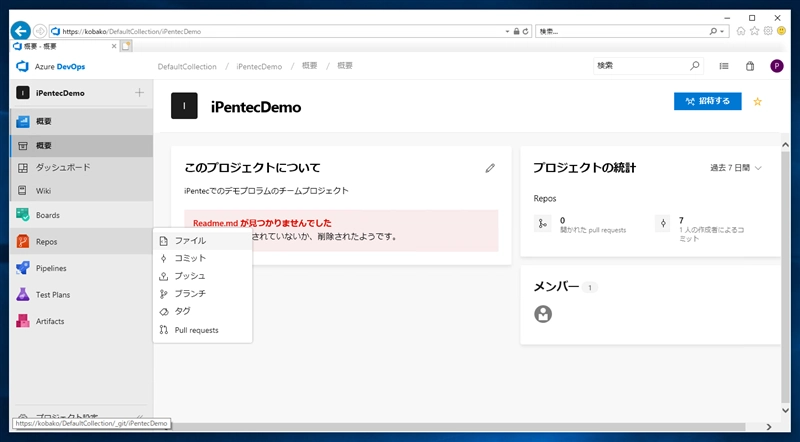800x442 pixels.
Task: Select タグ from the Repos flyout
Action: click(x=203, y=311)
